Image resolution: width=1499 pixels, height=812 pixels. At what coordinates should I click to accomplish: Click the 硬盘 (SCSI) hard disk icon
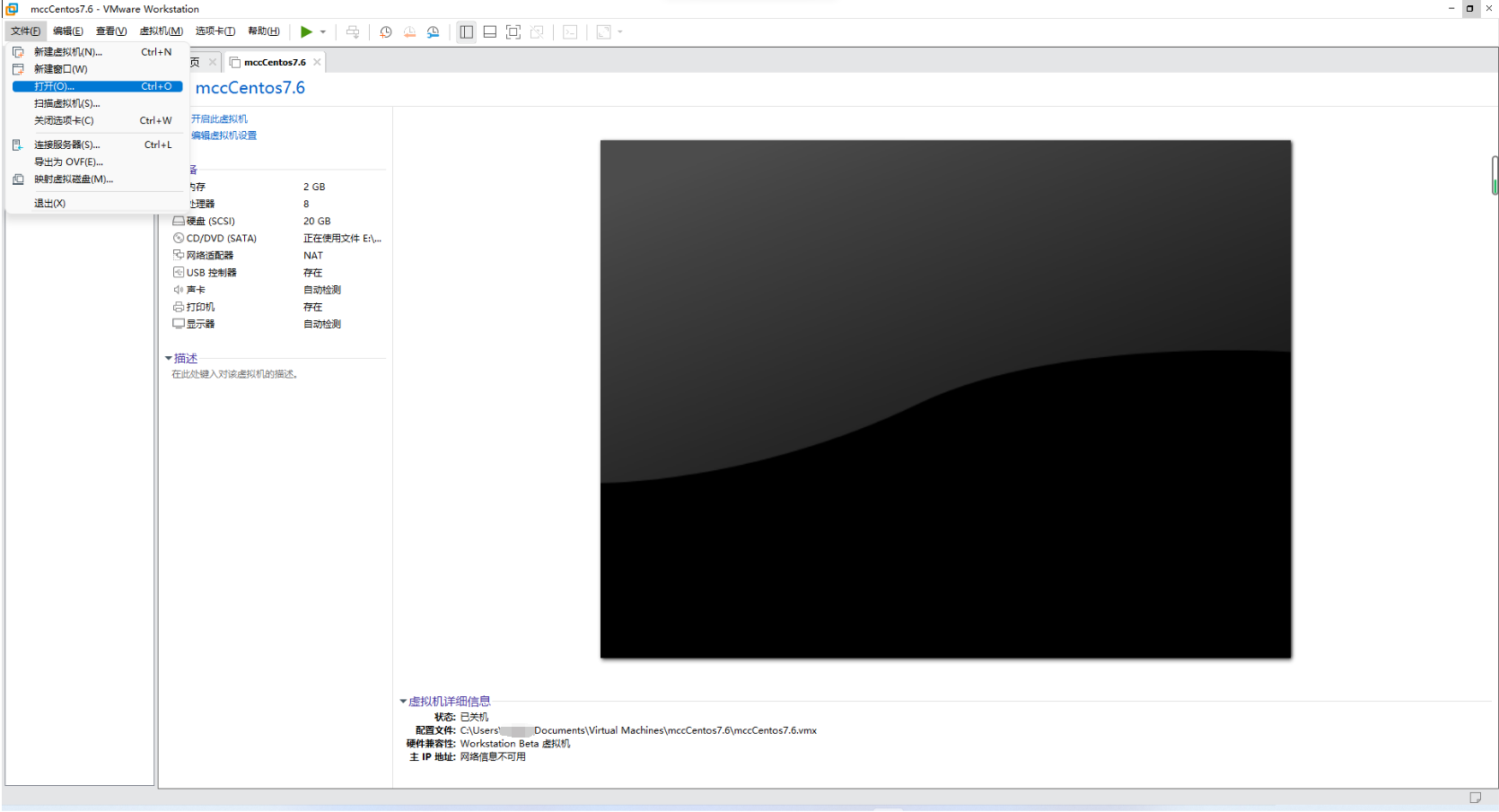(x=179, y=221)
